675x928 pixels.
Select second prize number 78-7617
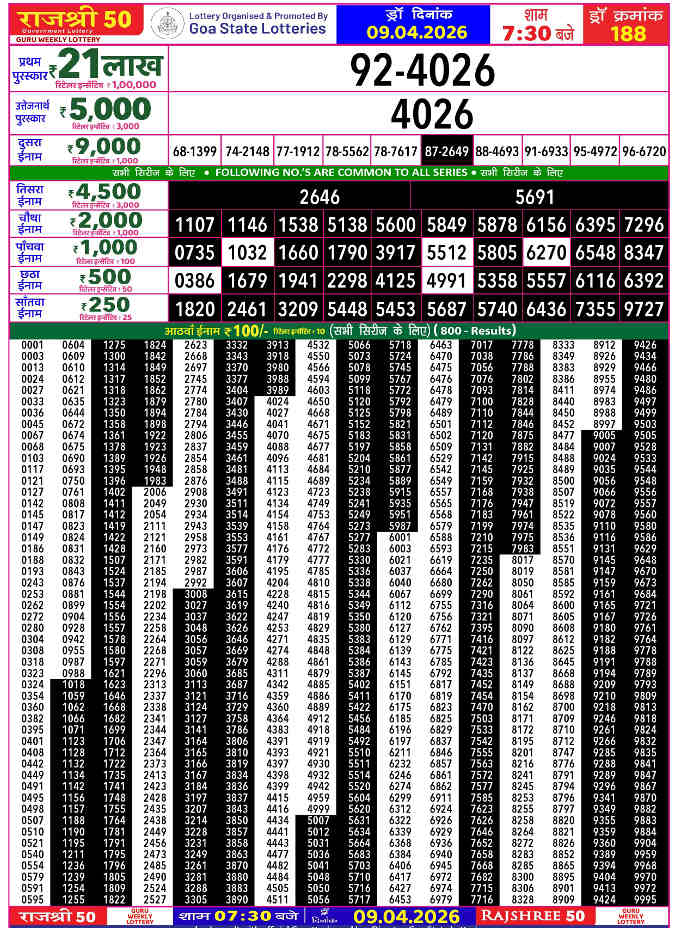pos(396,152)
